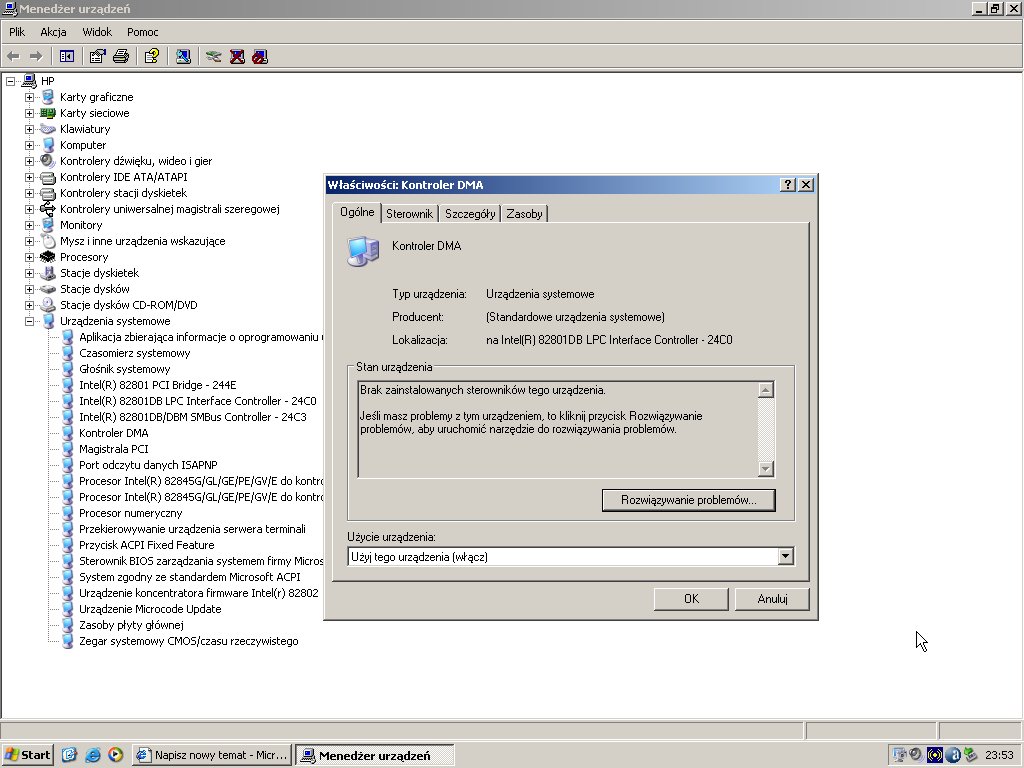Select Port odczytu danych ISAPNP
Image resolution: width=1024 pixels, height=768 pixels.
coord(148,465)
